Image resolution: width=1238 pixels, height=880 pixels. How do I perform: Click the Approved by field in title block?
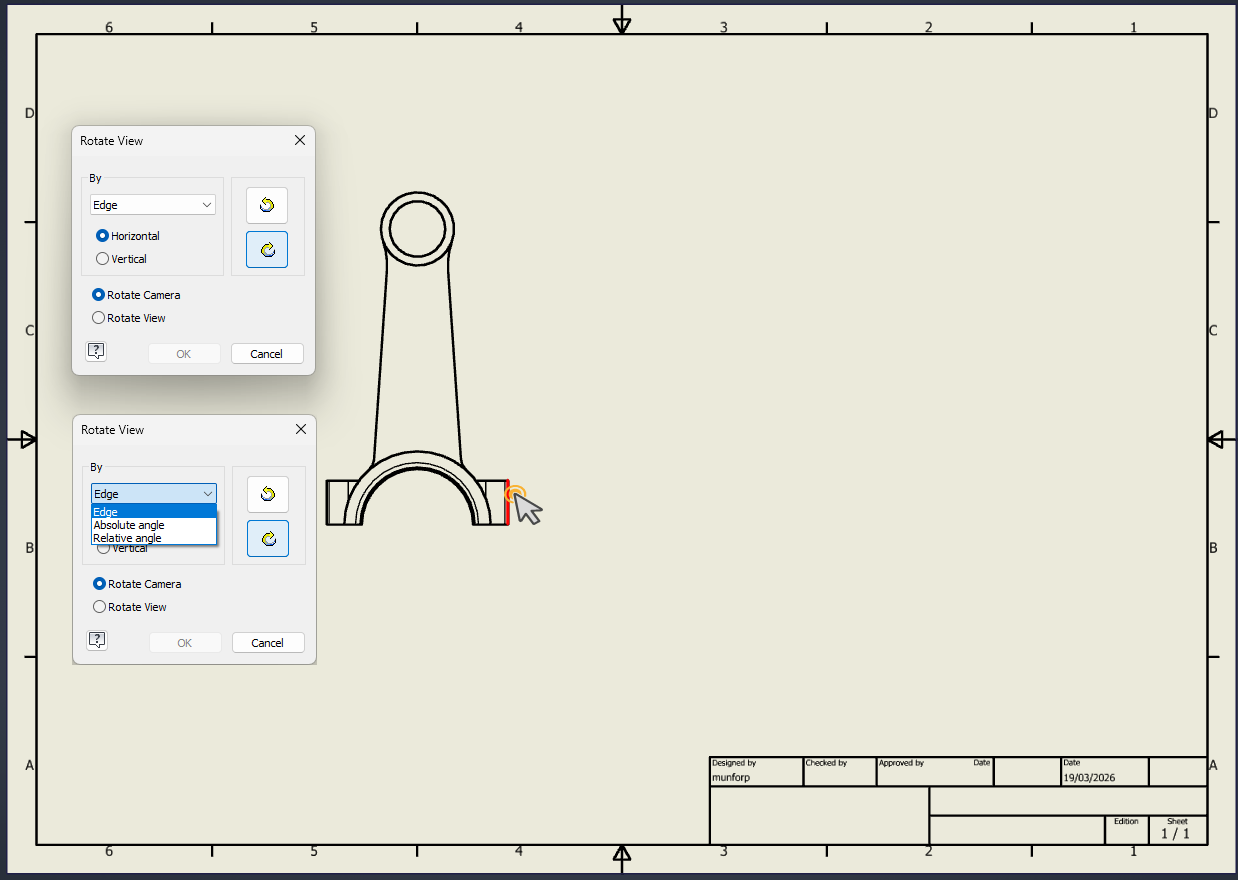[x=935, y=771]
